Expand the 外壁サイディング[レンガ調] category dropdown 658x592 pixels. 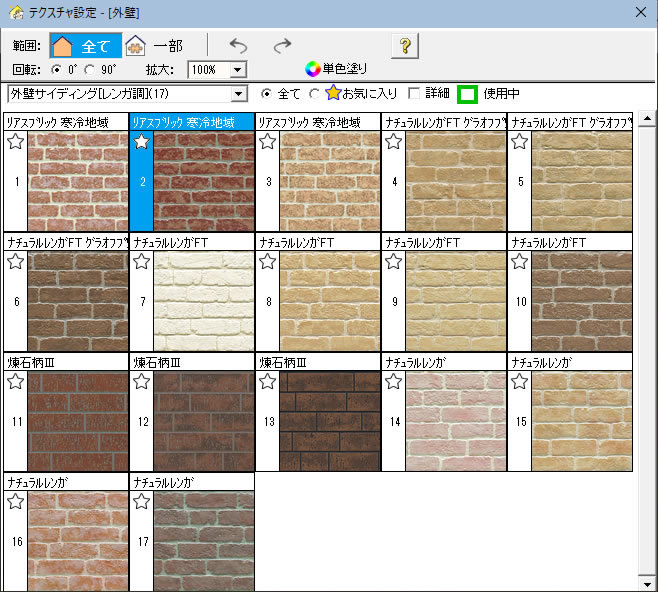click(x=239, y=94)
